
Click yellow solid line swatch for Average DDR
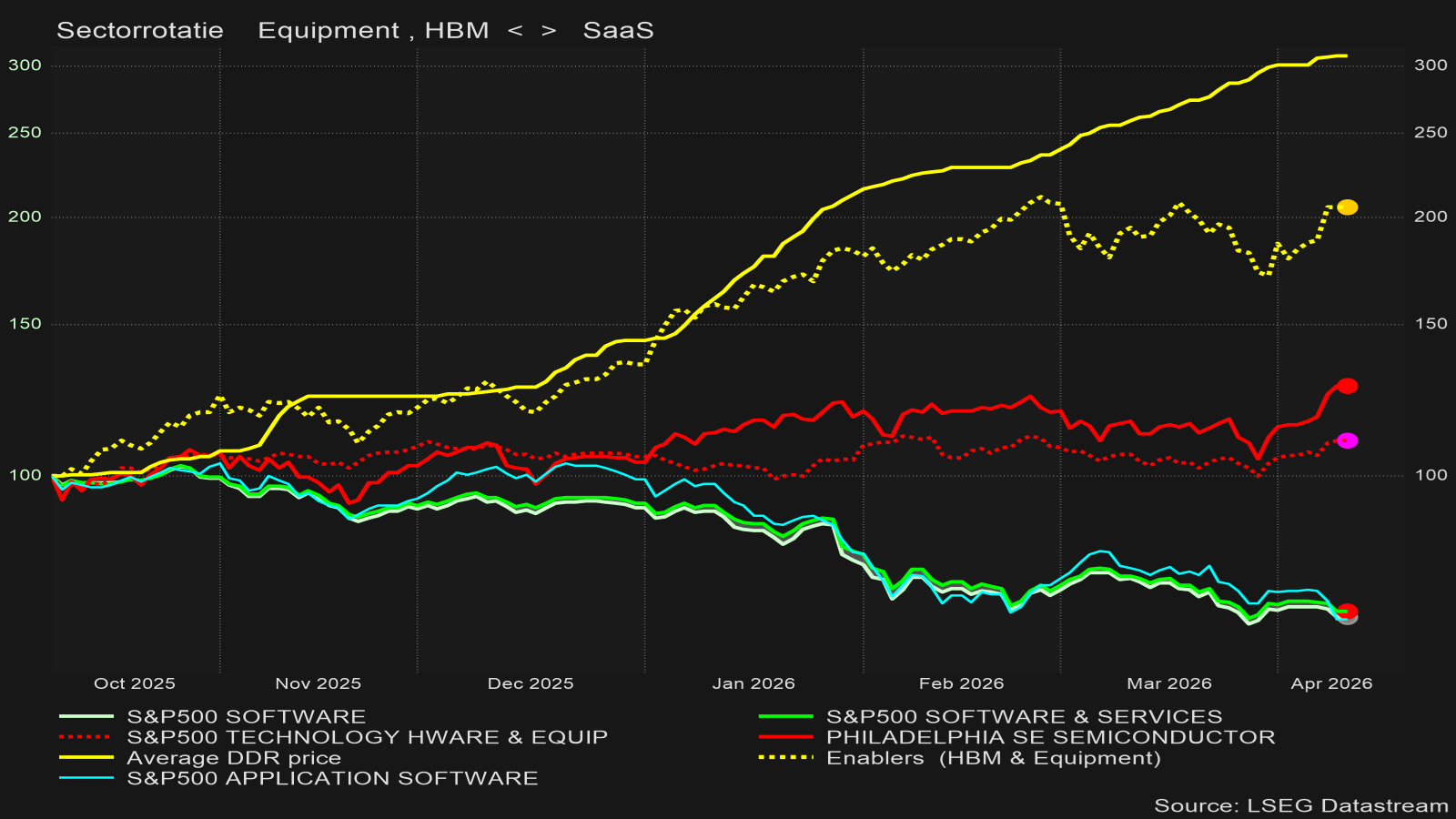[86, 757]
